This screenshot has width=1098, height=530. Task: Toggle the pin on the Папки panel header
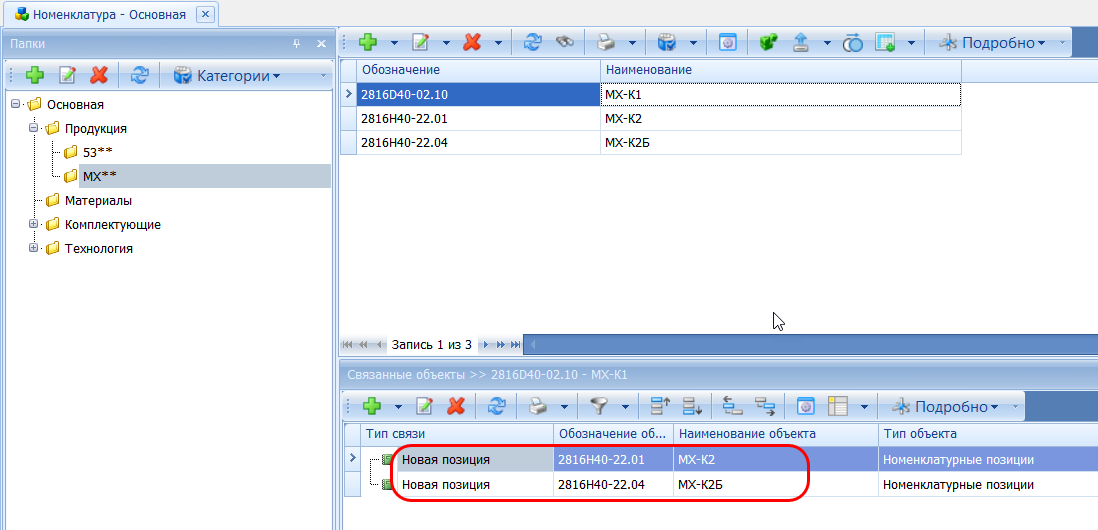click(296, 44)
